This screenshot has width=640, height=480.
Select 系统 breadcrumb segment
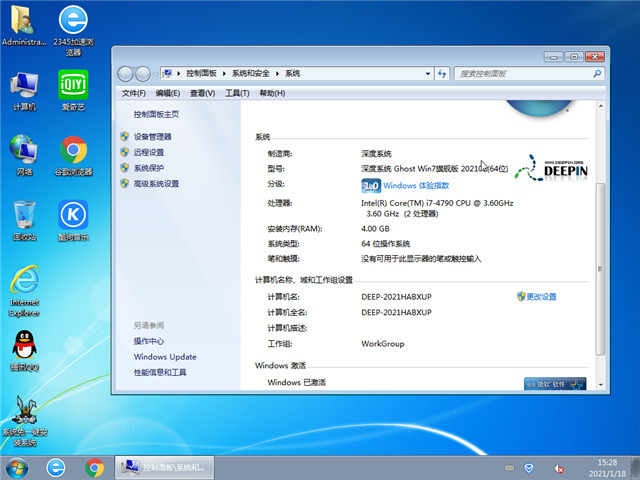point(293,73)
